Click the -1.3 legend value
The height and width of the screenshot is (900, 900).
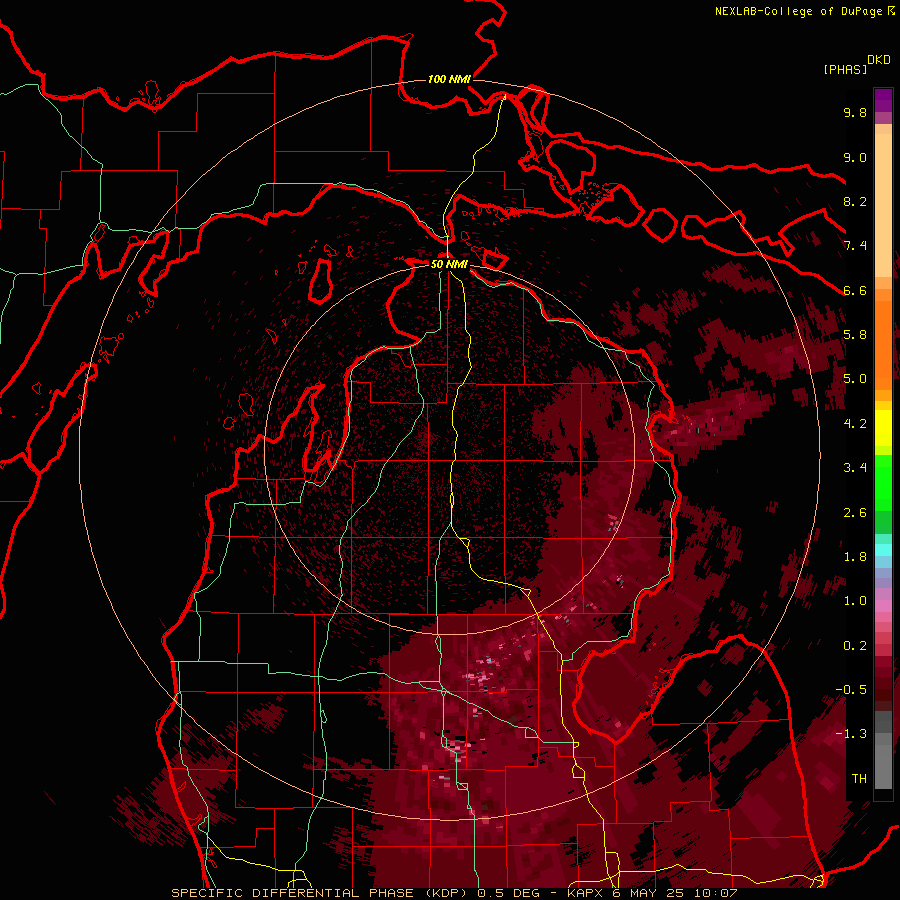pyautogui.click(x=851, y=734)
